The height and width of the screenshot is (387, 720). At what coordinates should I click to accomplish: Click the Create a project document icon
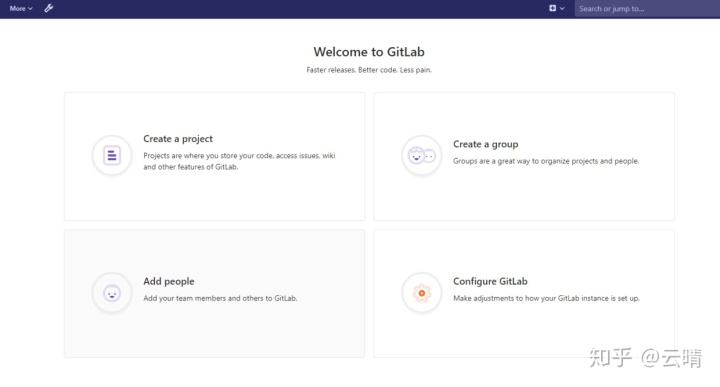pos(112,155)
